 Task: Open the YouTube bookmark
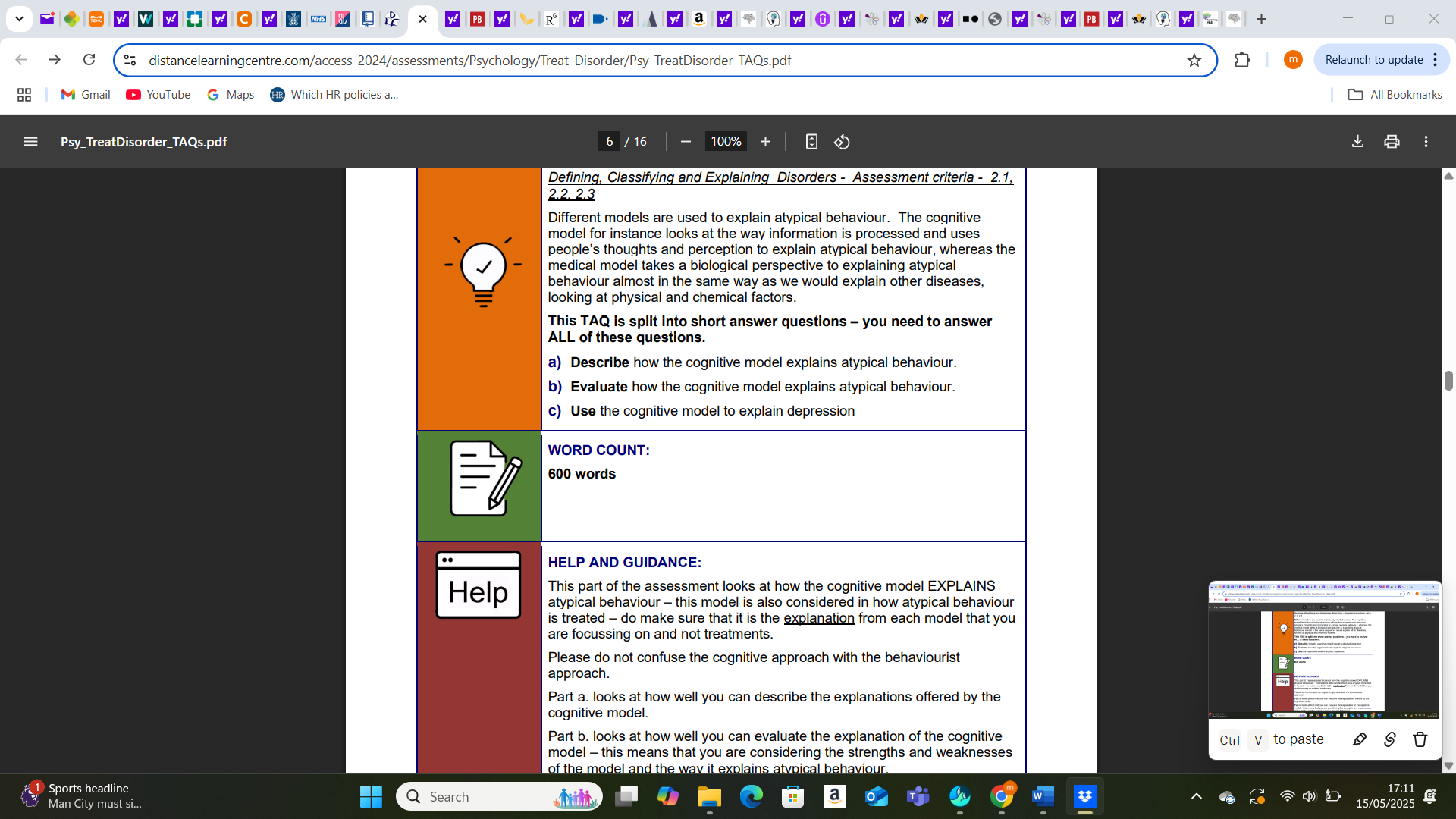pos(158,94)
